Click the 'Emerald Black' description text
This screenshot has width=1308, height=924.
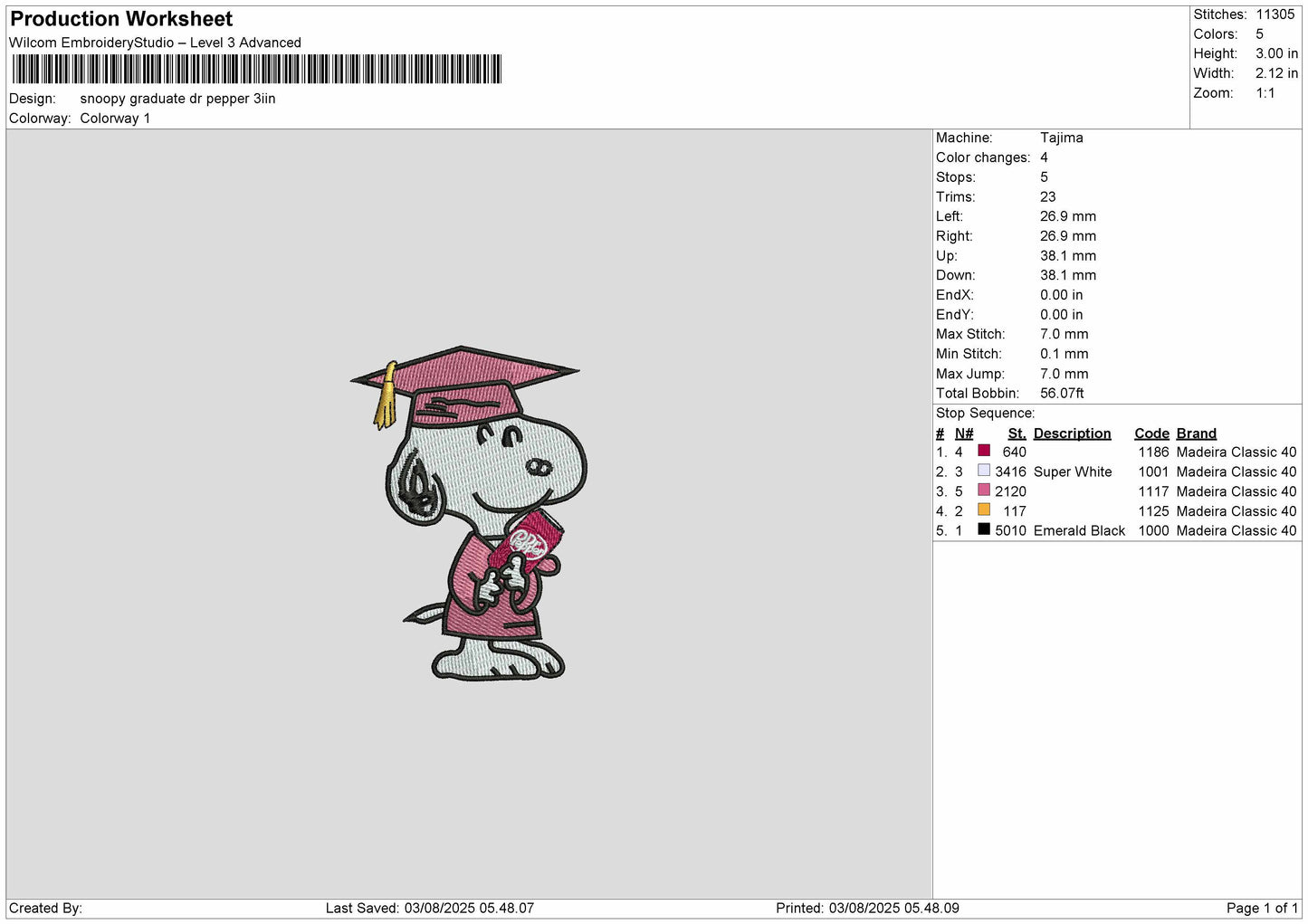click(1079, 531)
